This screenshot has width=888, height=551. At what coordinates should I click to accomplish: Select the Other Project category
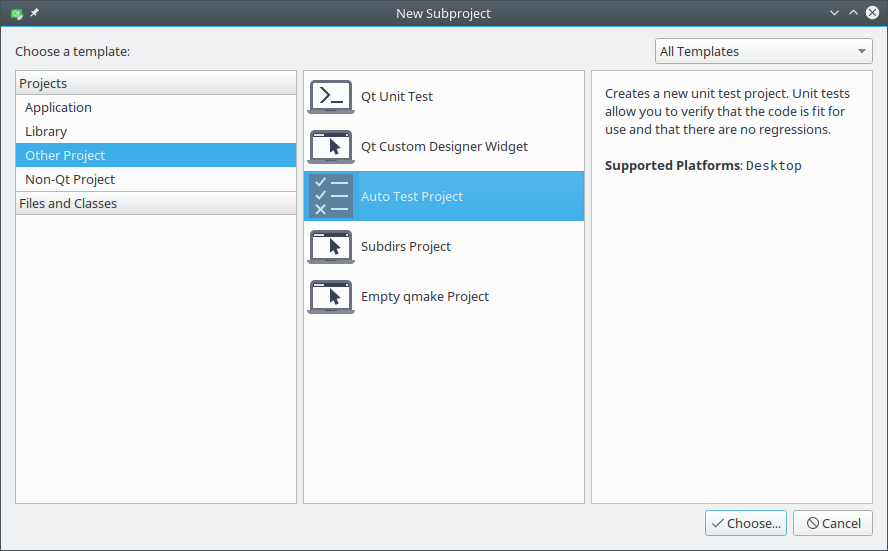pos(156,155)
